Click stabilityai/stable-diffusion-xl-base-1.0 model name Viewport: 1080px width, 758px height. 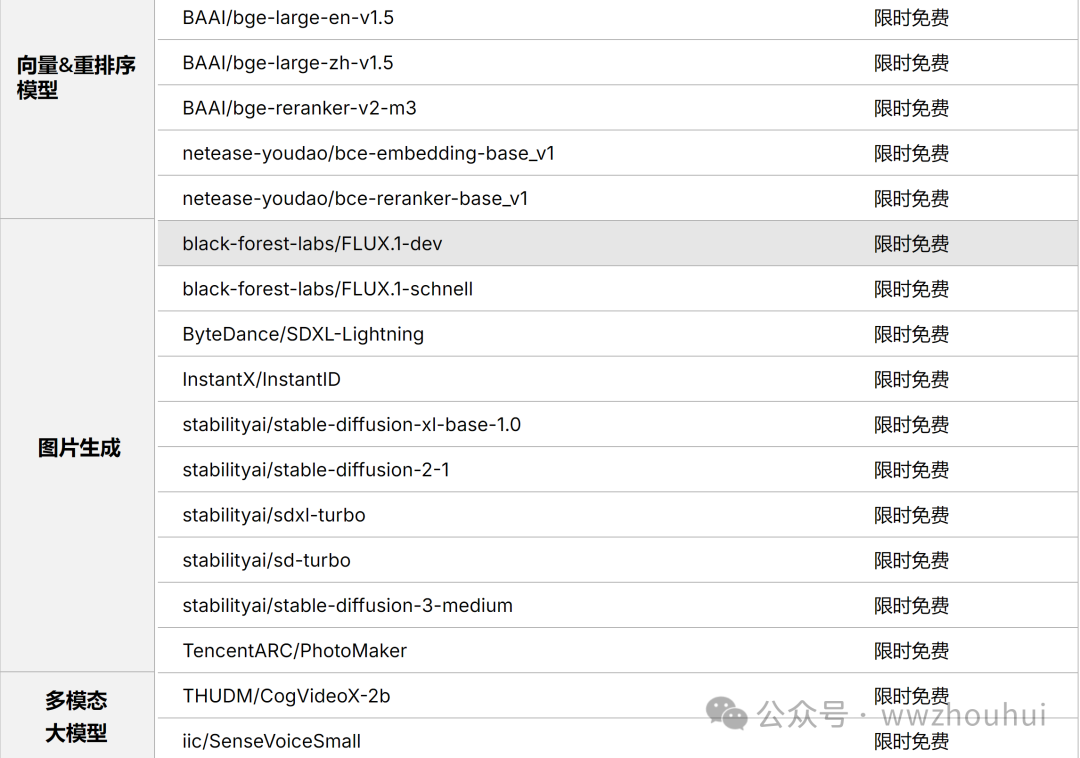(x=351, y=424)
